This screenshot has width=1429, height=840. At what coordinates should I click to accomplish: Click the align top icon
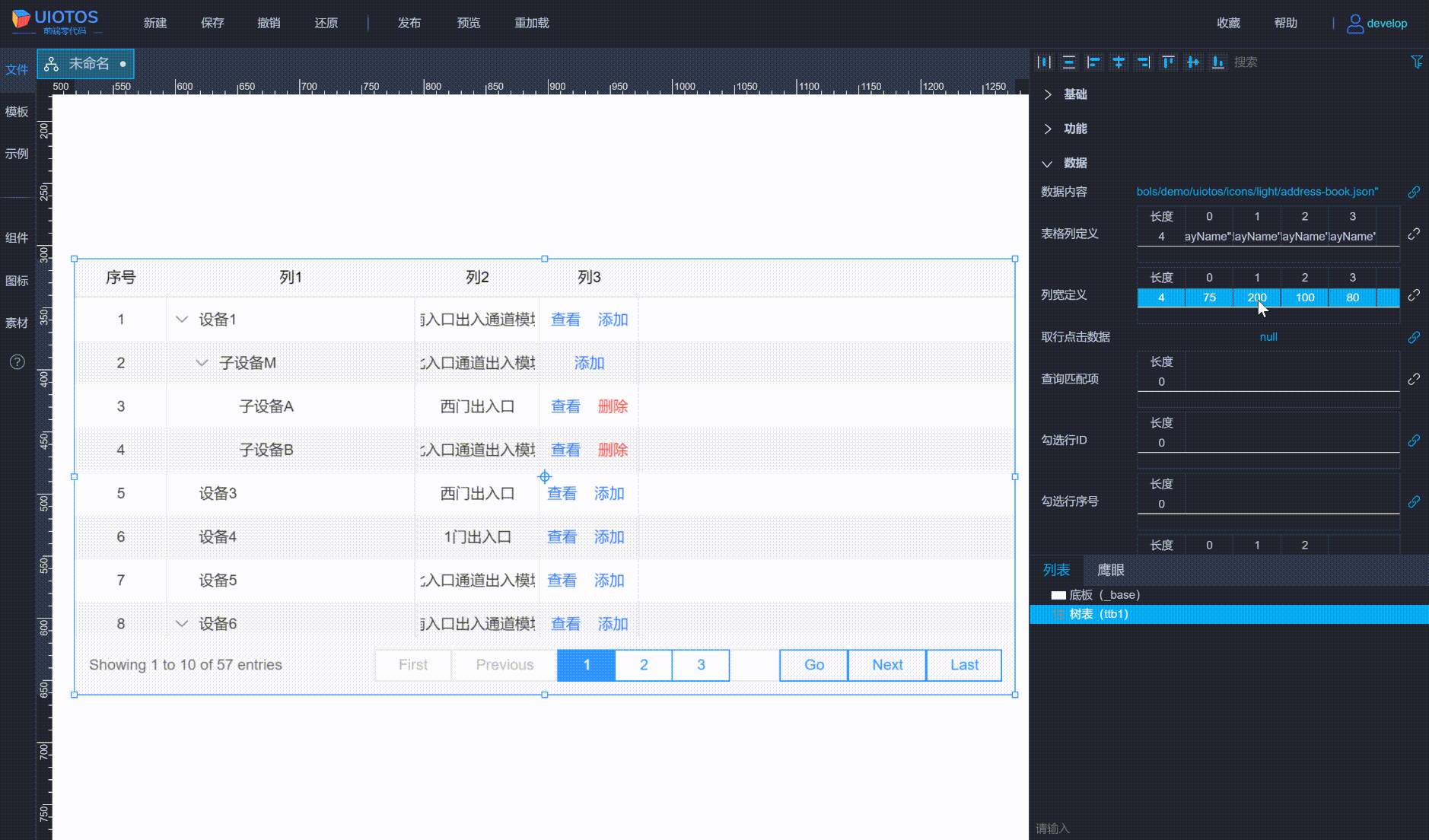coord(1168,62)
